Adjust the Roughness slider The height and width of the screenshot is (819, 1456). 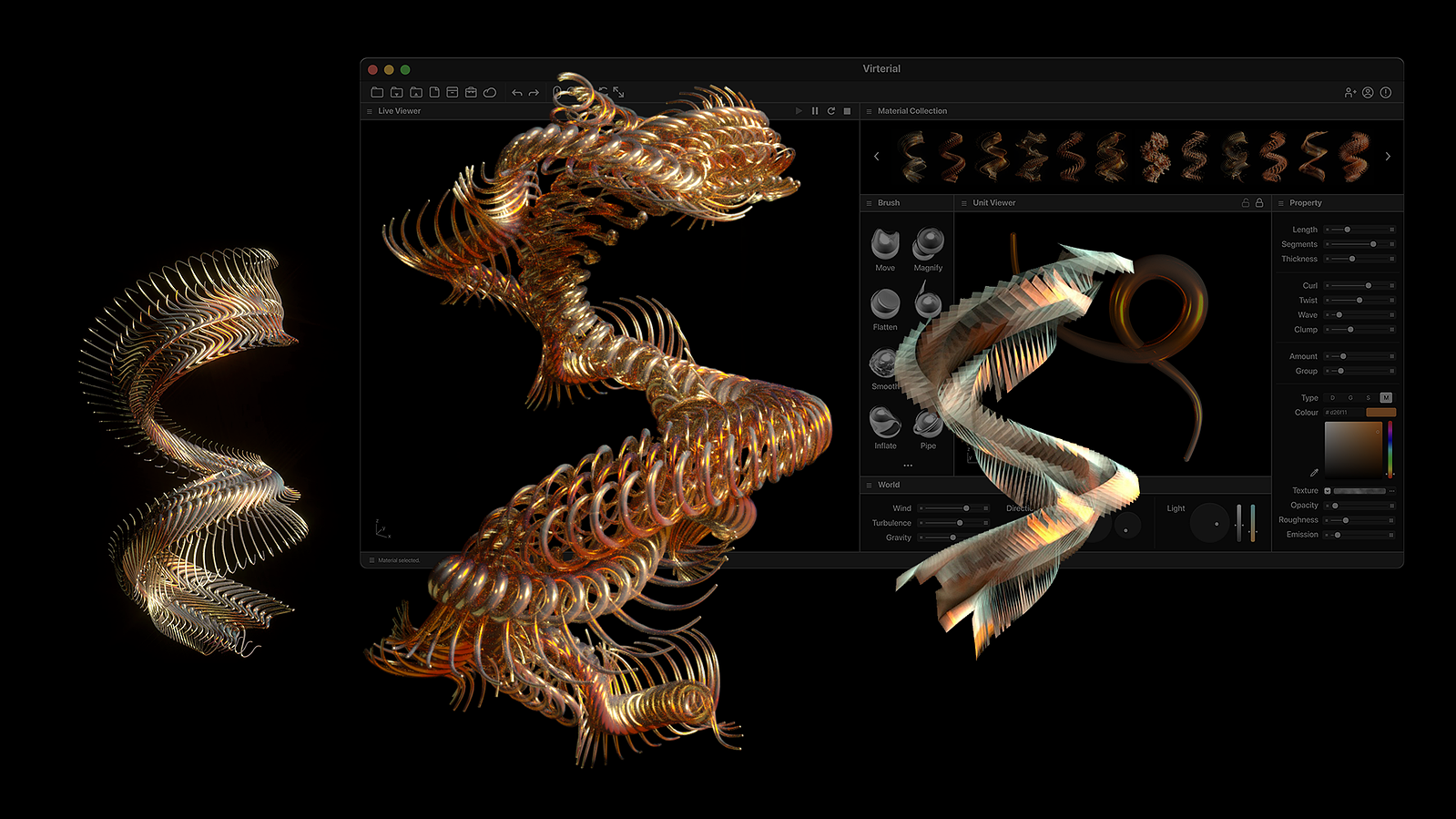[1360, 520]
